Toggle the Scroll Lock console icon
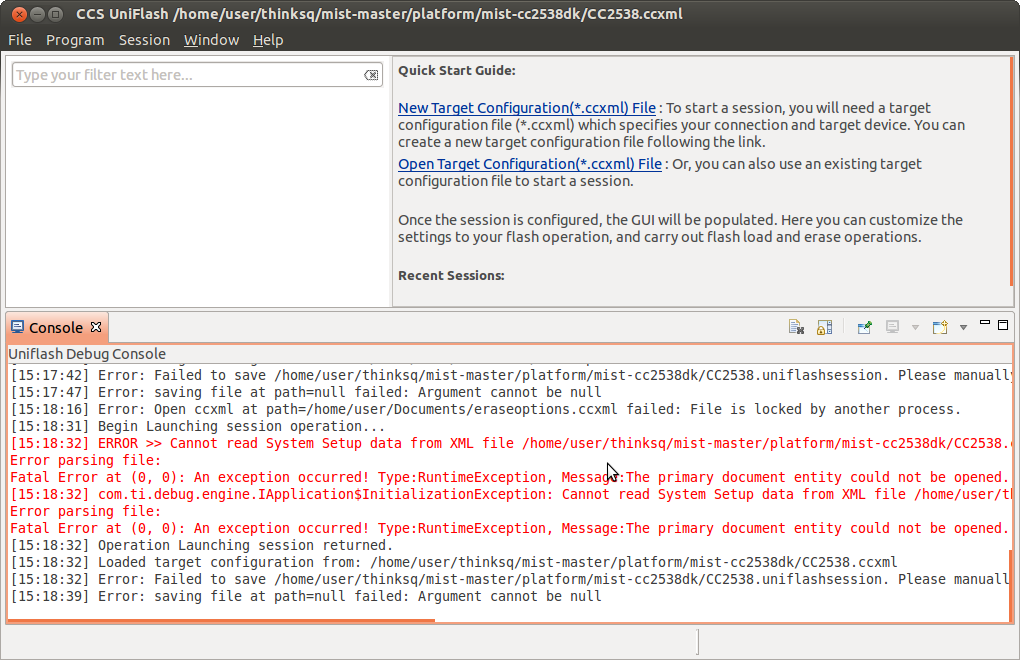 (x=824, y=327)
